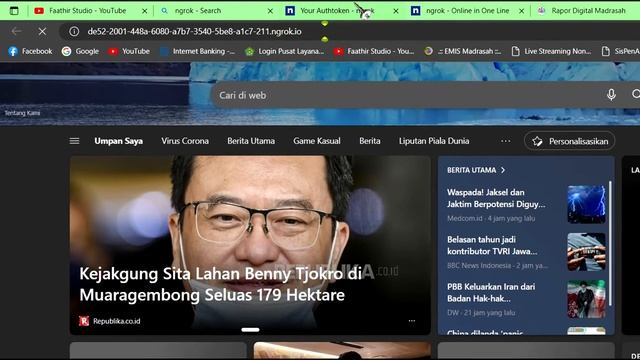Switch to ngrok - Online in One Line tab
640x360 pixels.
(x=467, y=11)
